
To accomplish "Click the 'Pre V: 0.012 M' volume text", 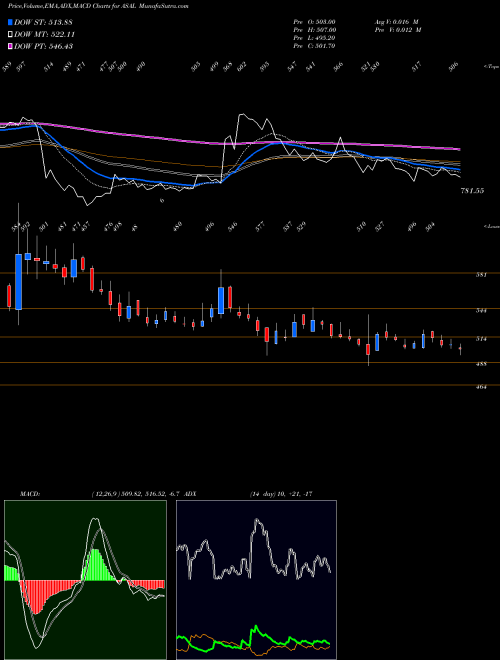I will 398,30.
